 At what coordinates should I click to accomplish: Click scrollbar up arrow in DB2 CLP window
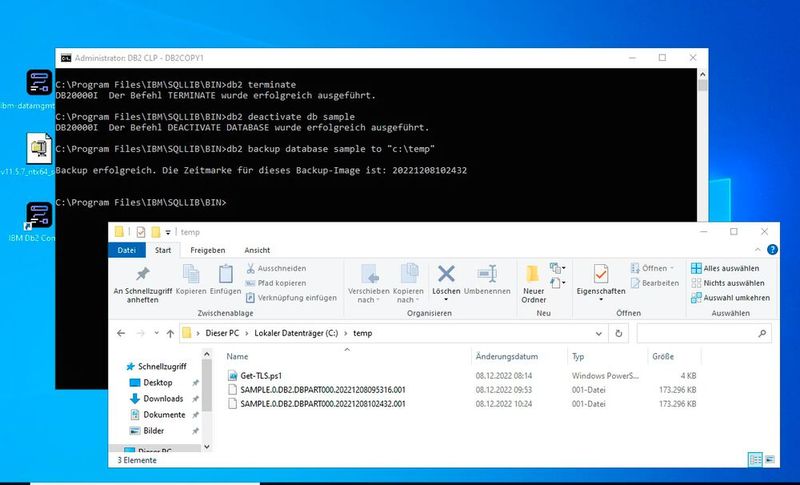tap(703, 74)
